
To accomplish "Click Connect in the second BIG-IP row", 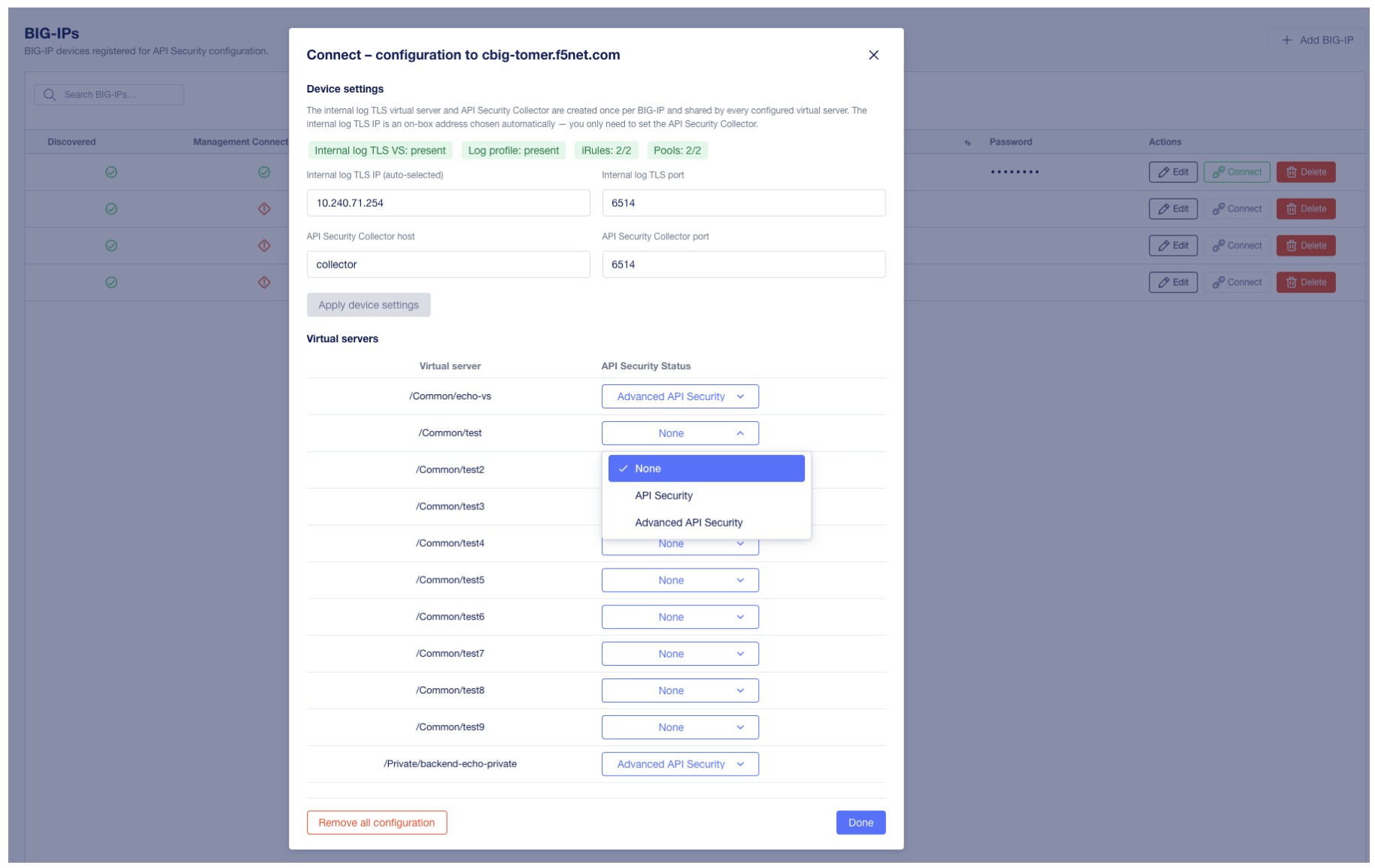I will 1237,209.
